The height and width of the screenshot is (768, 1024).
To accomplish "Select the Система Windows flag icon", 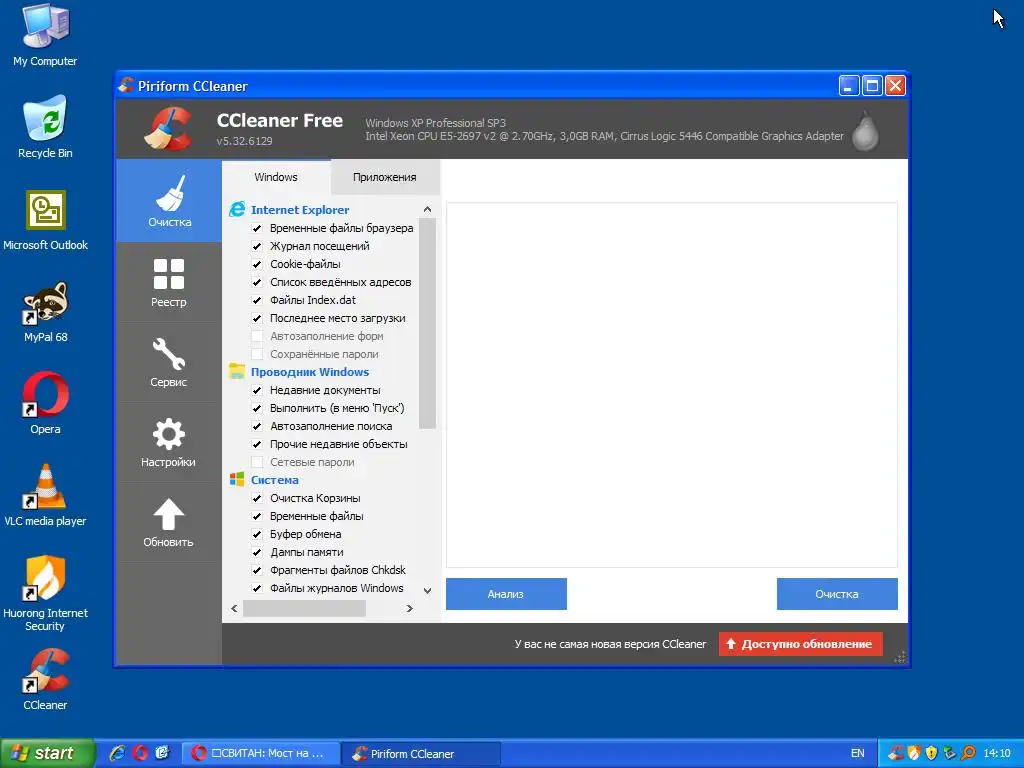I will (236, 479).
